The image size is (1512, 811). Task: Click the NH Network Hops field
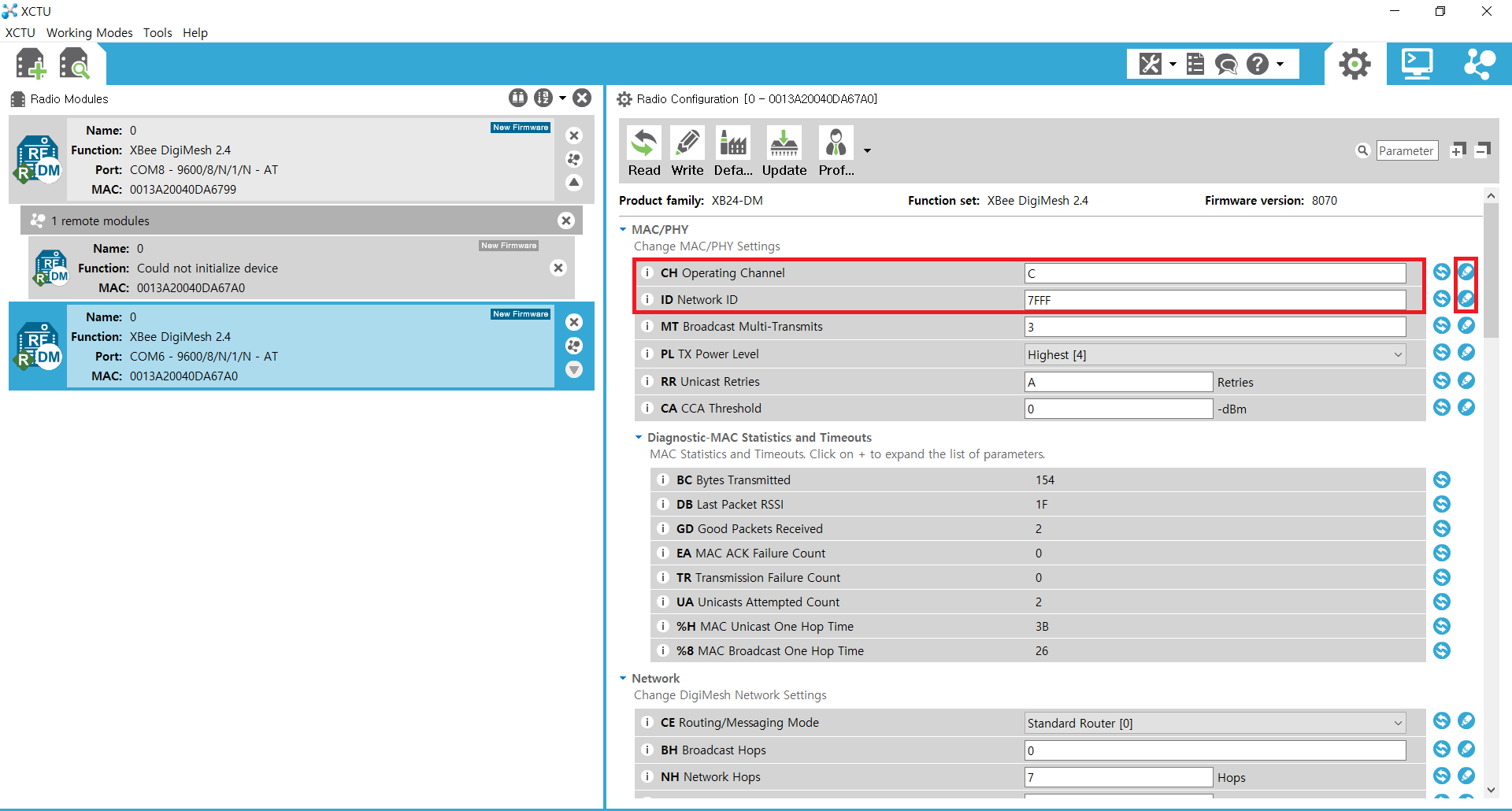pyautogui.click(x=1118, y=777)
